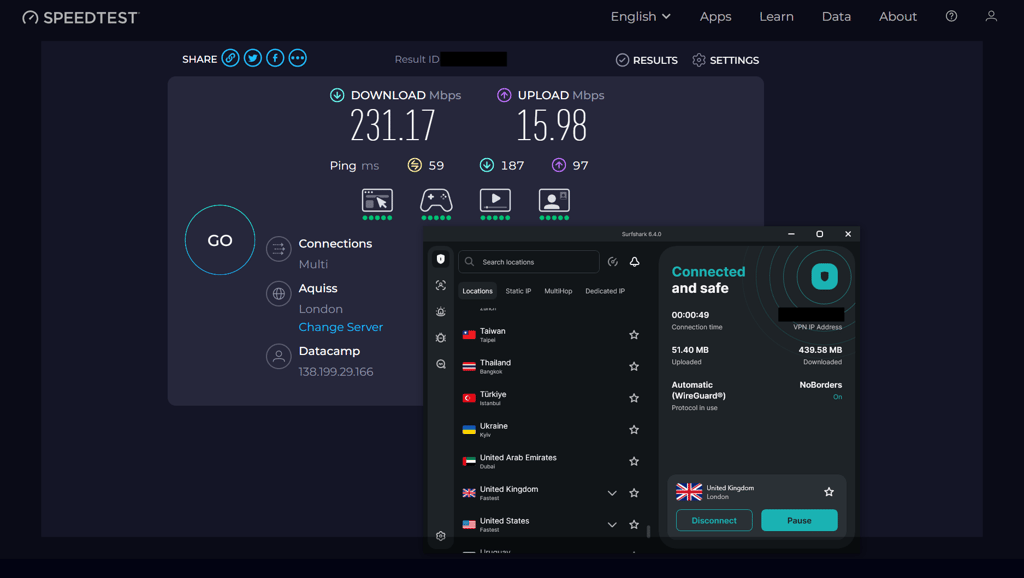Open the Surfshark Alternative ID sidebar icon
The image size is (1024, 578).
click(441, 285)
